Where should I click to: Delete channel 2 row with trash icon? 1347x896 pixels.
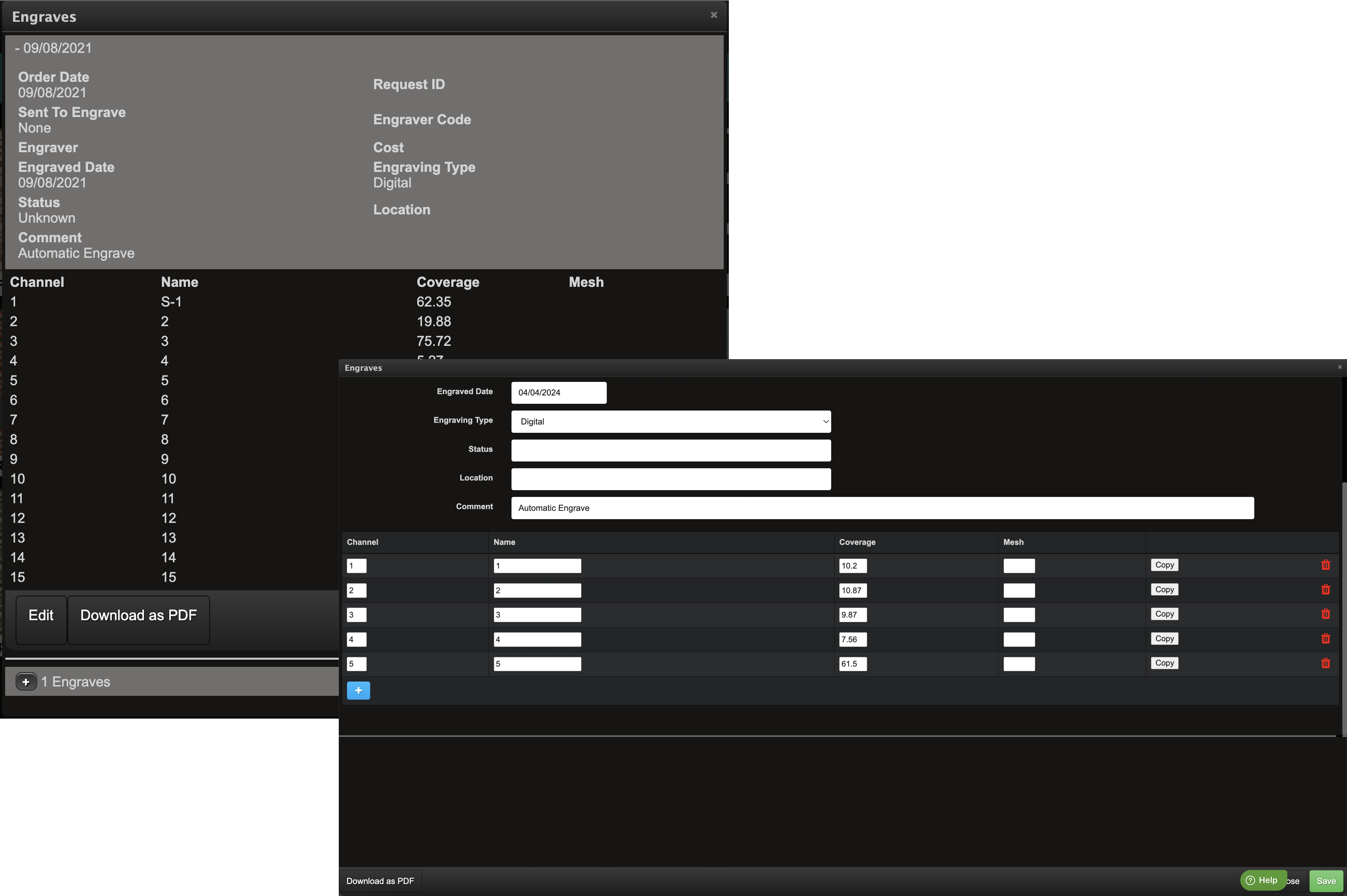tap(1325, 590)
